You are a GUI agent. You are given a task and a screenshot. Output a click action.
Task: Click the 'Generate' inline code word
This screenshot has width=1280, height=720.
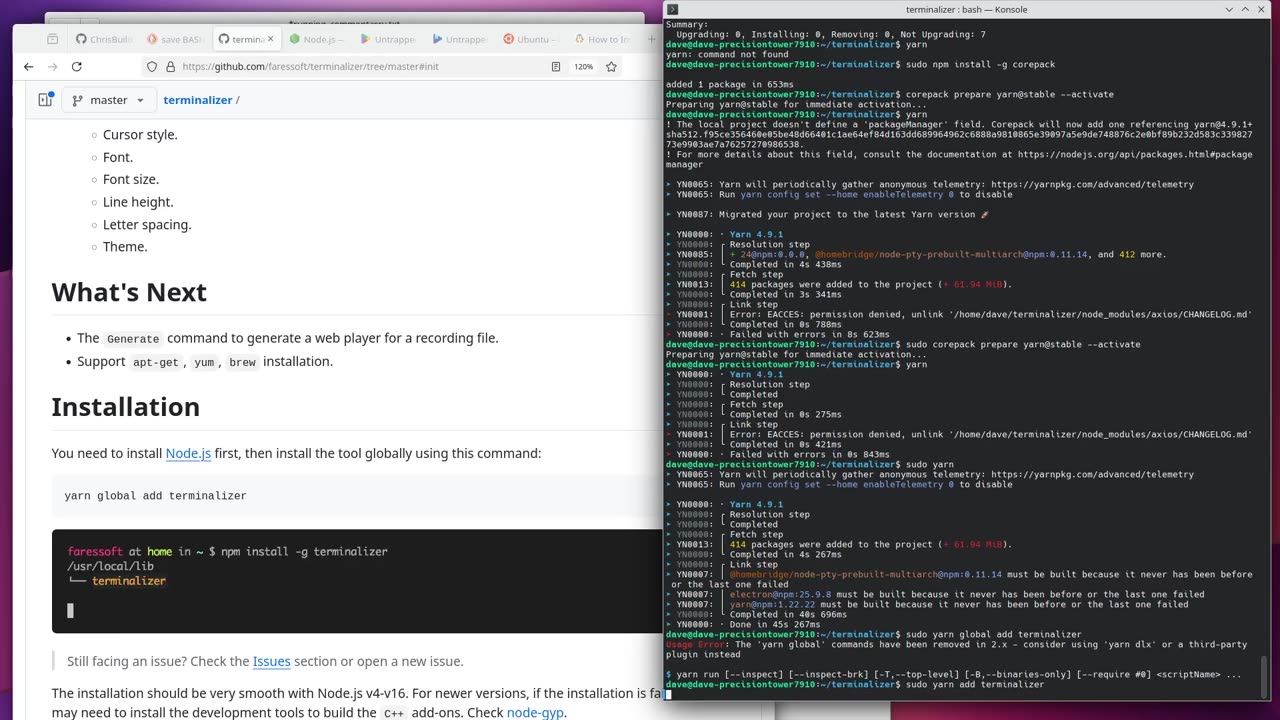tap(133, 339)
